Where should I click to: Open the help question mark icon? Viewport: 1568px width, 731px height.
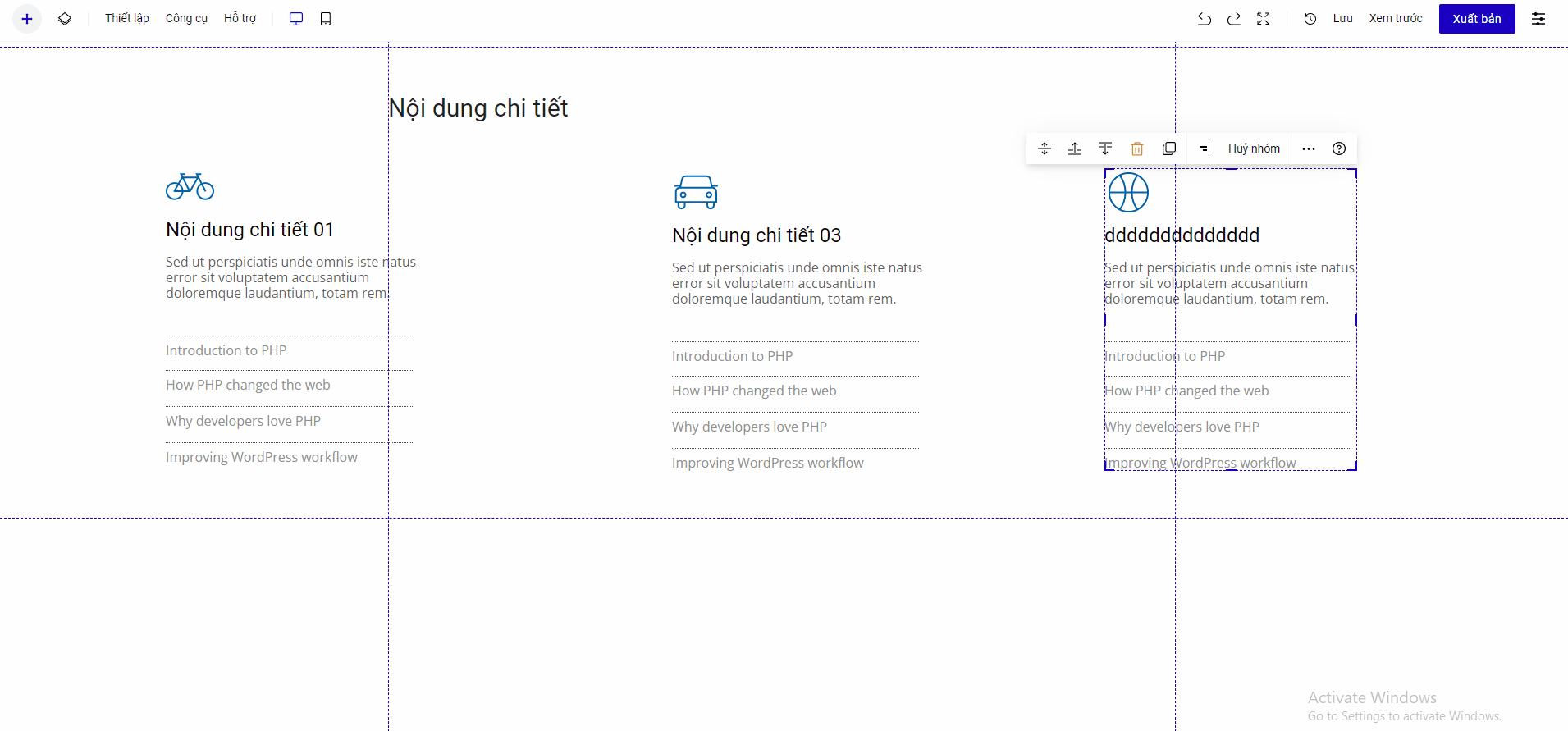1338,148
